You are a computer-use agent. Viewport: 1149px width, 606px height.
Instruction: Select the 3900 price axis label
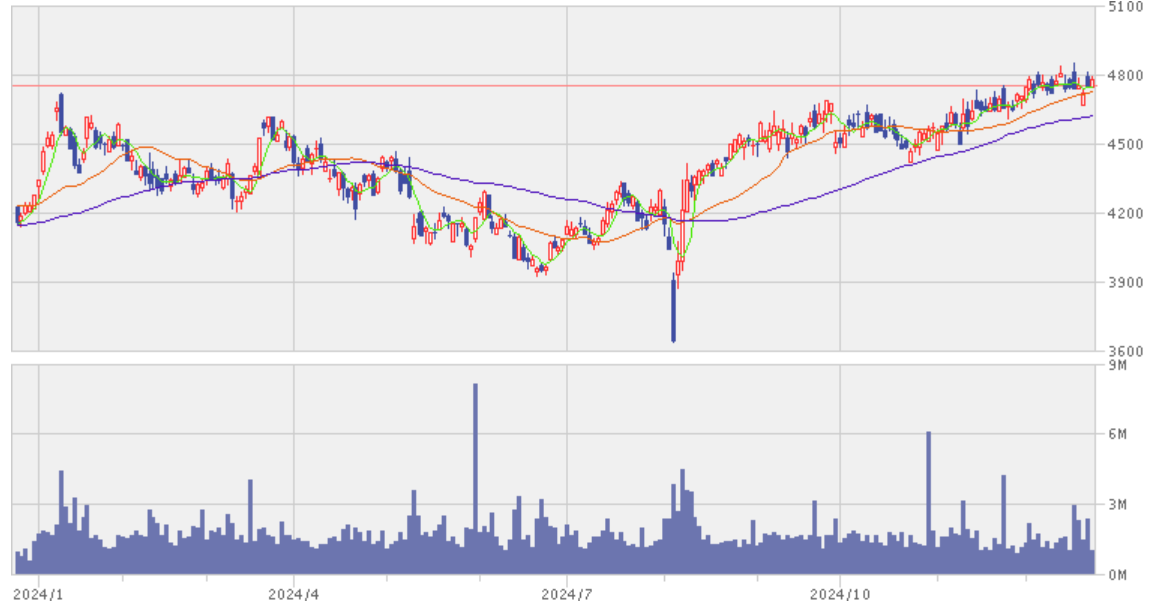[1126, 282]
